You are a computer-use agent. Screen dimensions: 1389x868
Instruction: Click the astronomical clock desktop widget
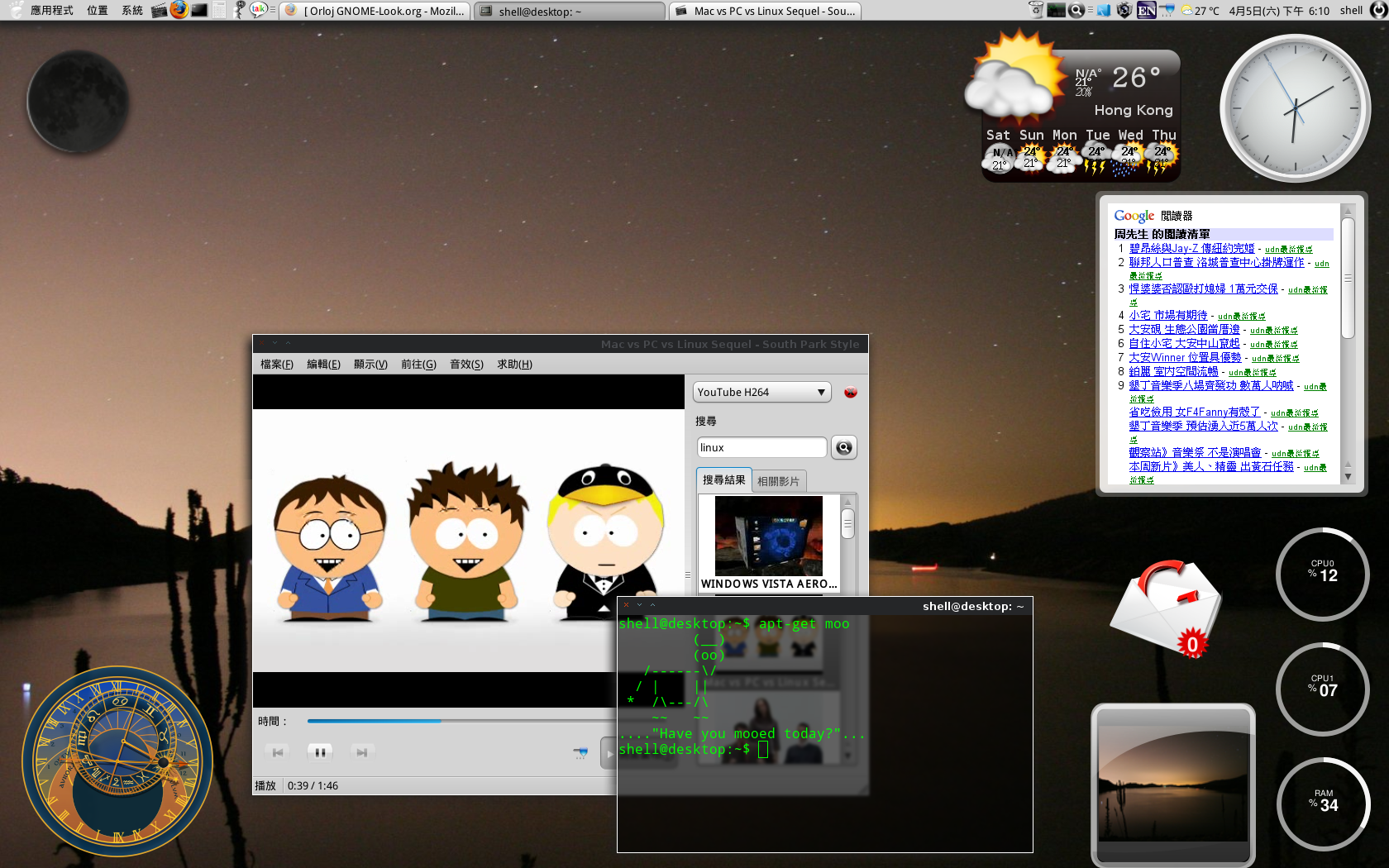[x=117, y=761]
